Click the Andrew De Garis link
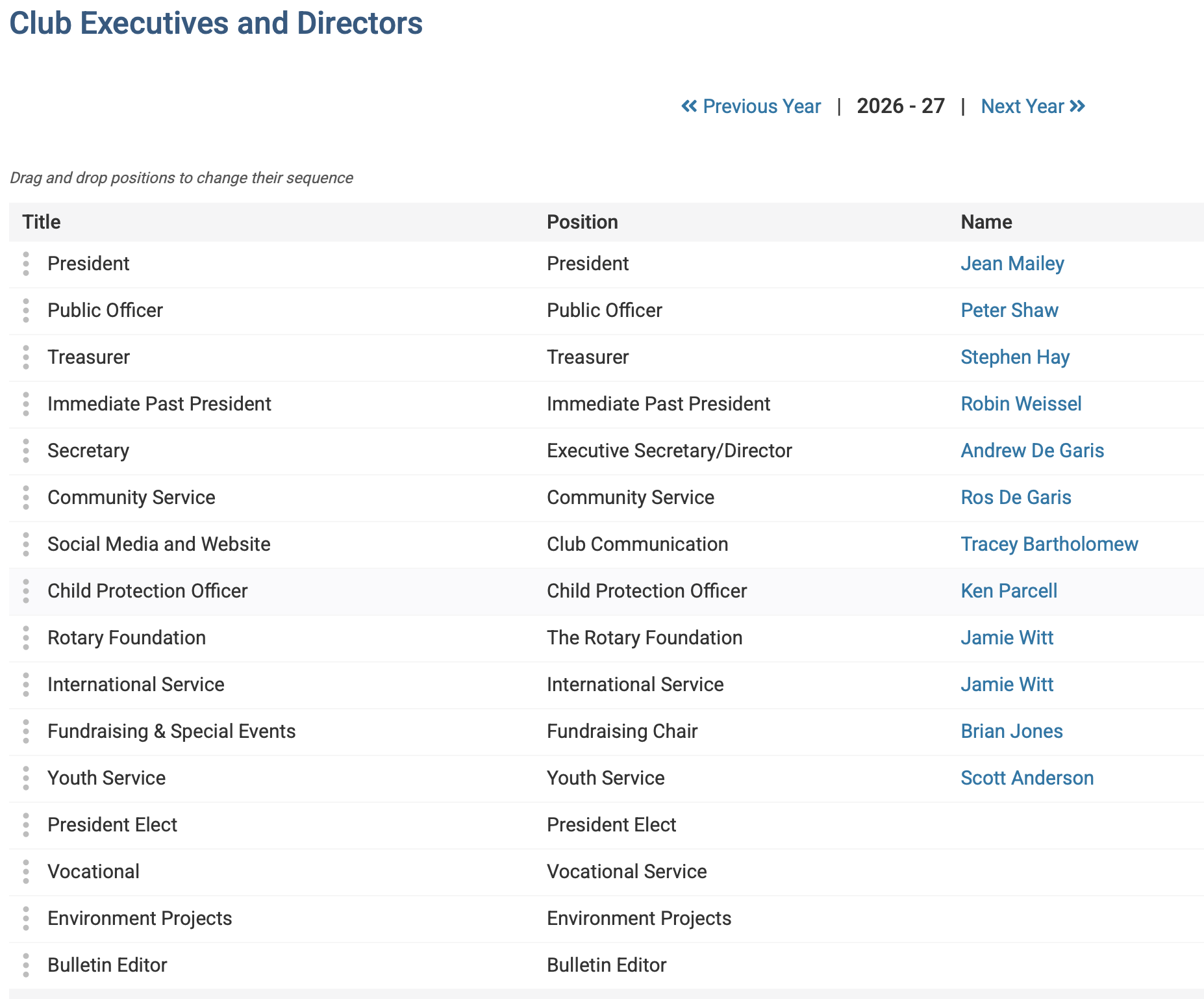This screenshot has height=999, width=1204. (1033, 451)
